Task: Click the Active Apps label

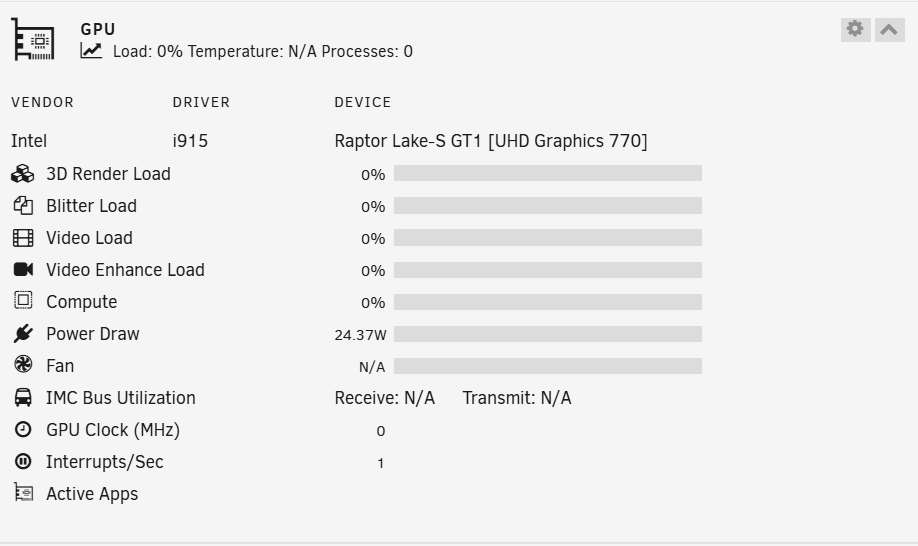Action: click(x=92, y=494)
